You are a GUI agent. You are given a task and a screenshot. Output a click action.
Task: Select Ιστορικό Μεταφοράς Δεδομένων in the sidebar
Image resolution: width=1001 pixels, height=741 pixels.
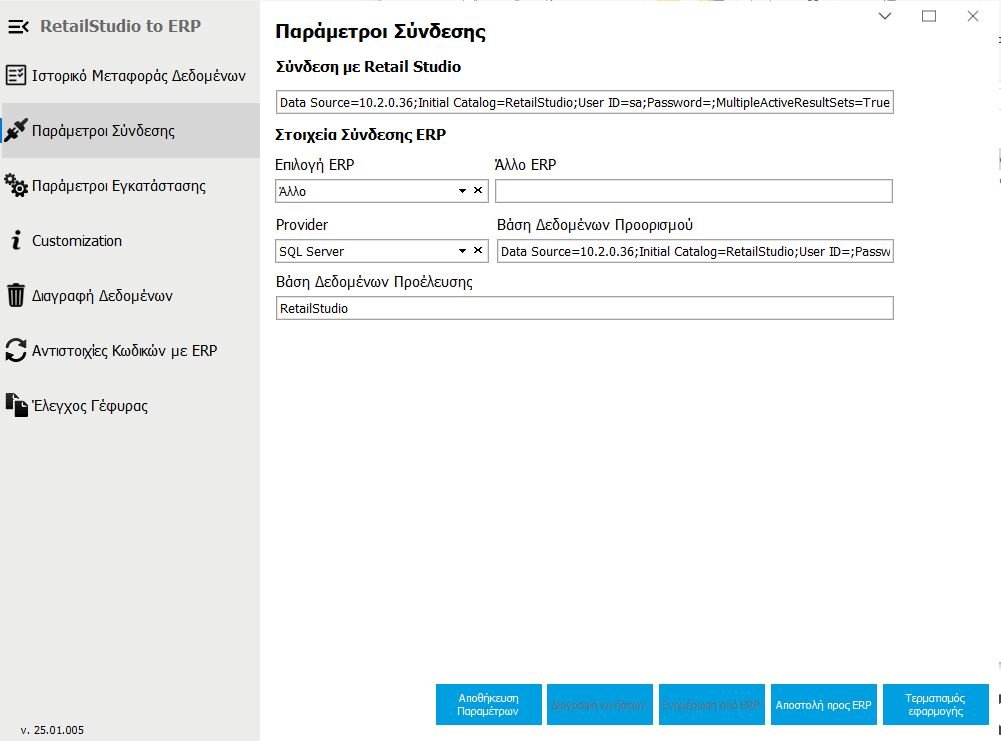point(138,75)
